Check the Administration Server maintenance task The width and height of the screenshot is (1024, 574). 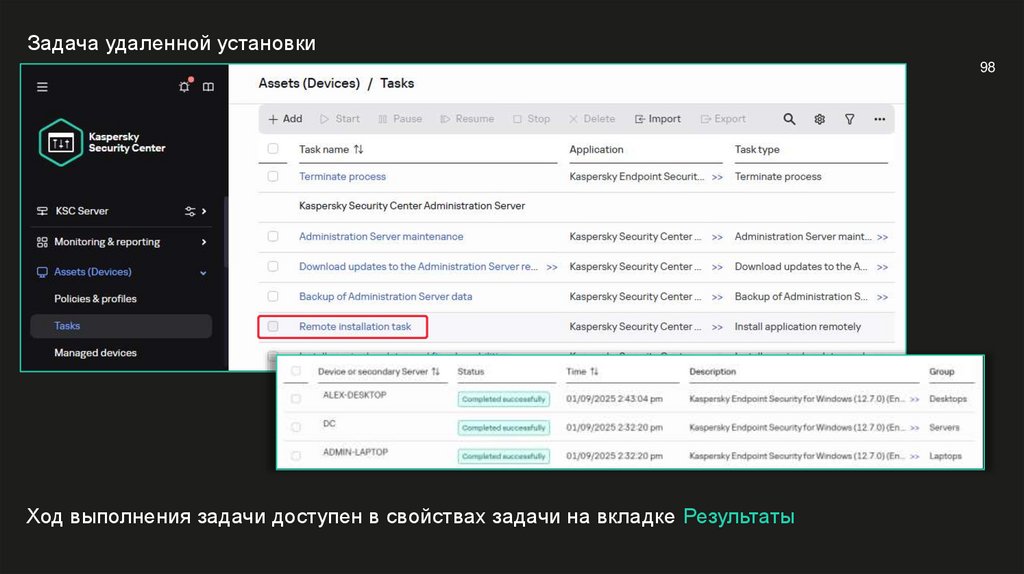[x=273, y=236]
